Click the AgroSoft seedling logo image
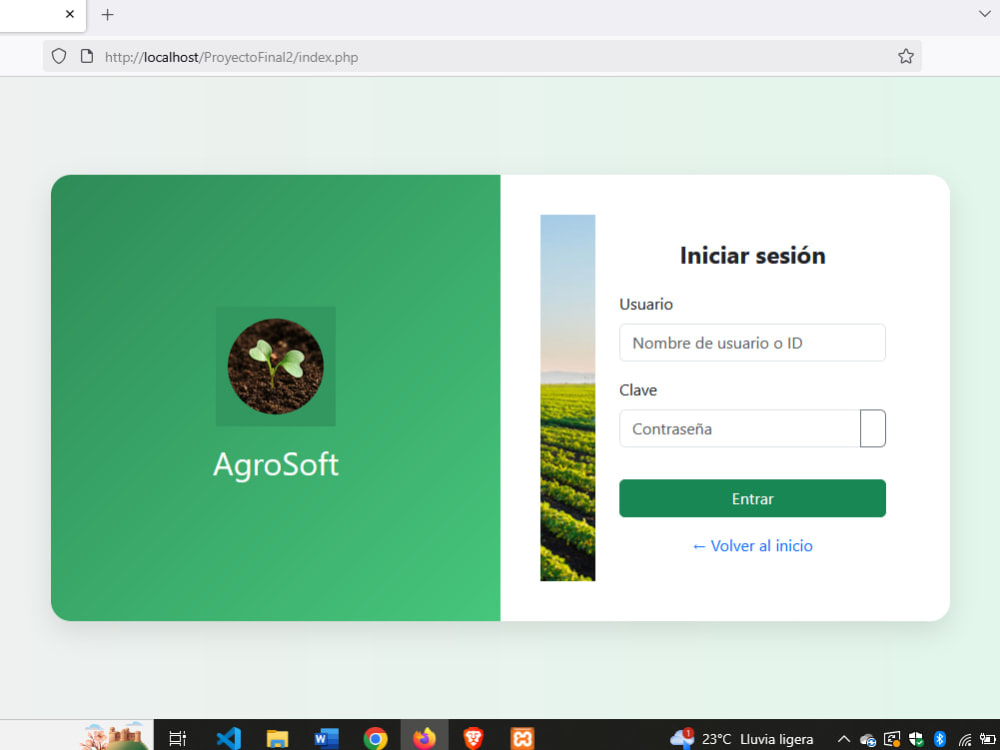Image resolution: width=1000 pixels, height=750 pixels. point(276,366)
